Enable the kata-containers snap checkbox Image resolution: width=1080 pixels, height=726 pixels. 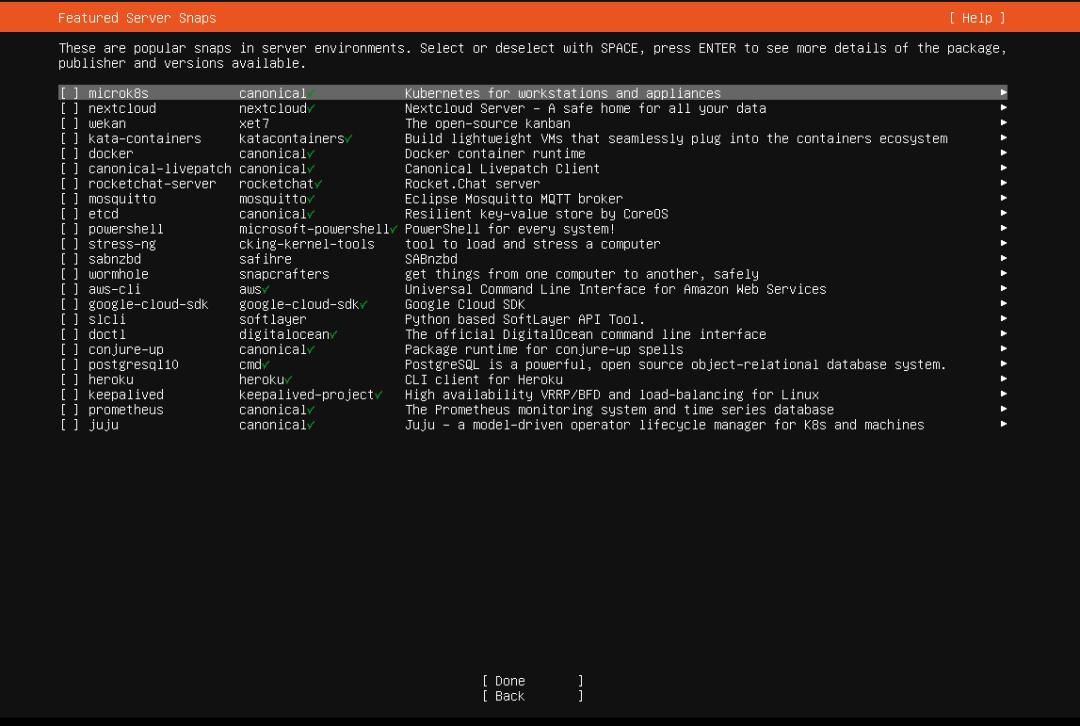pyautogui.click(x=69, y=138)
